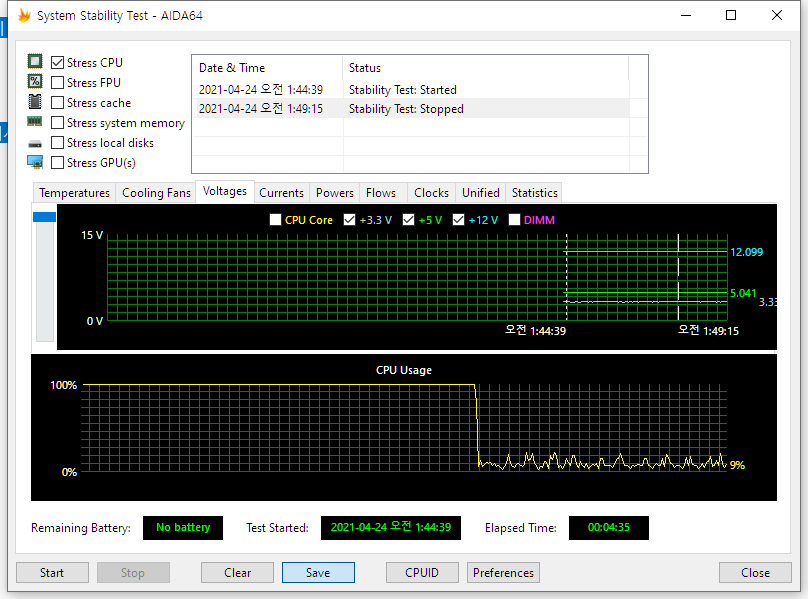Click the cache chip icon beside Stress cache
808x599 pixels.
(x=35, y=102)
